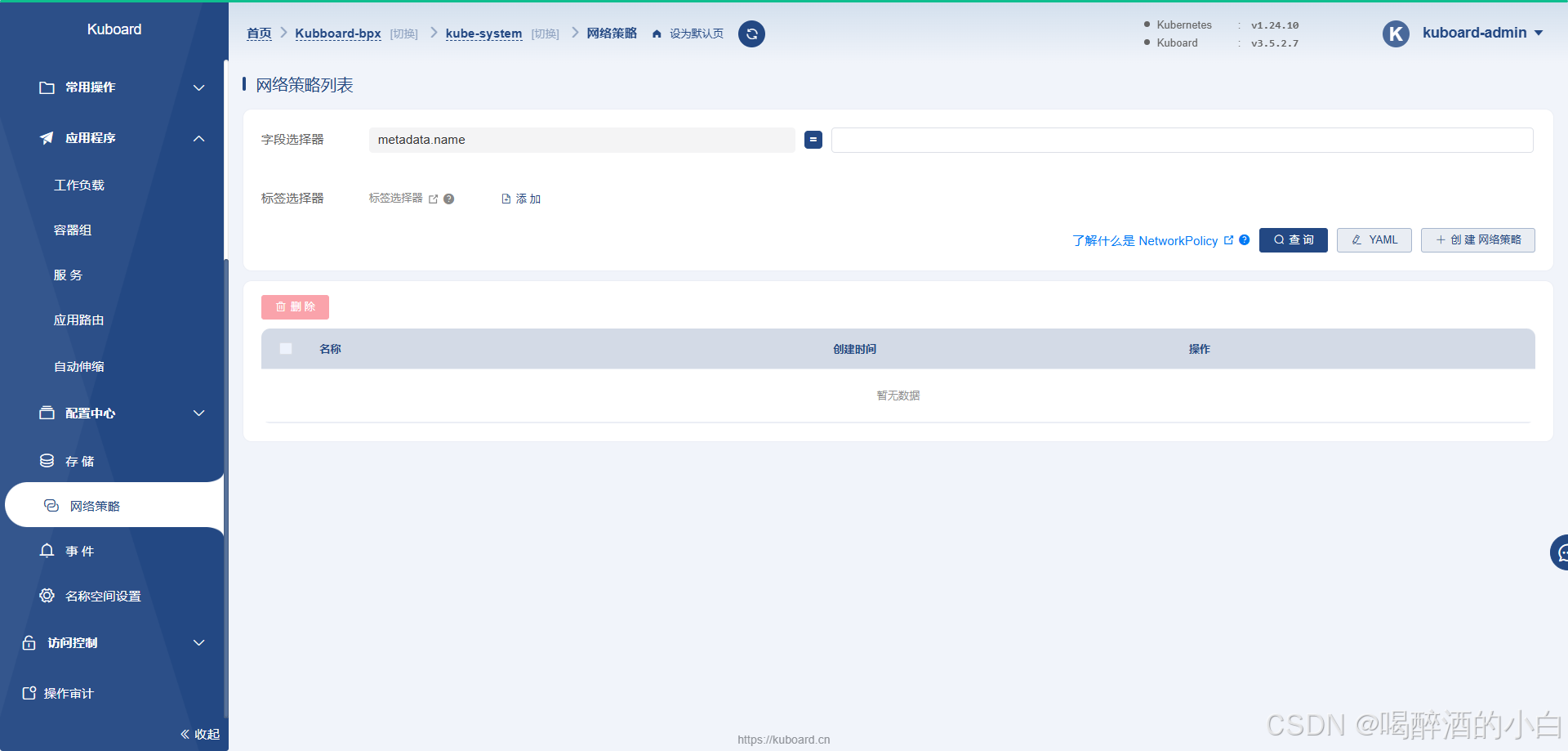The height and width of the screenshot is (751, 1568).
Task: Open 工作负载 in the sidebar
Action: click(x=79, y=186)
